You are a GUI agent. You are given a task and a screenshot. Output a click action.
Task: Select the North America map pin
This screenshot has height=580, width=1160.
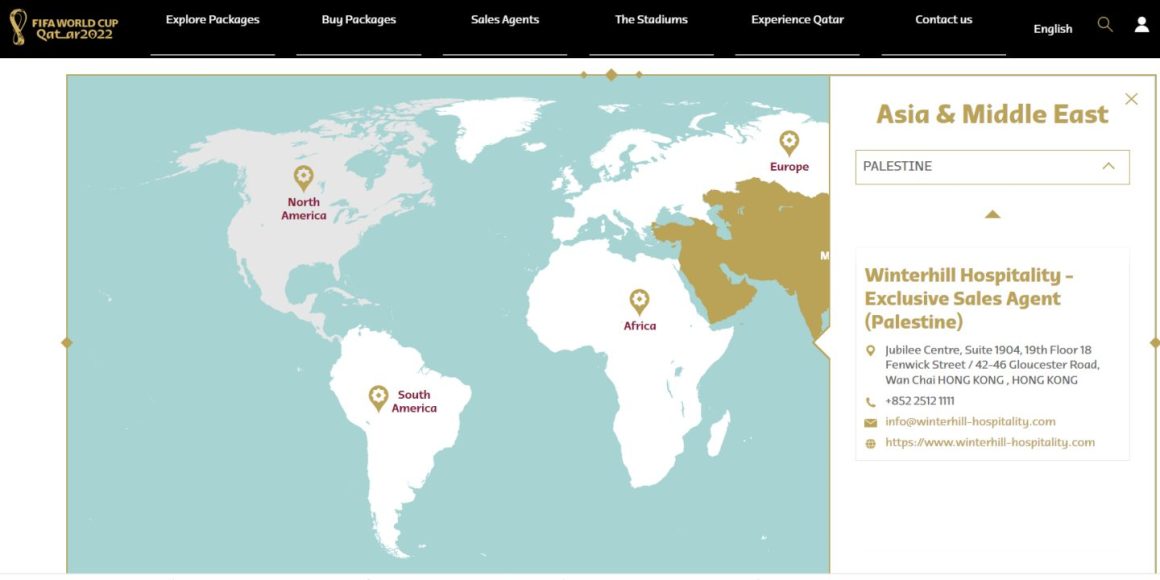pyautogui.click(x=303, y=178)
